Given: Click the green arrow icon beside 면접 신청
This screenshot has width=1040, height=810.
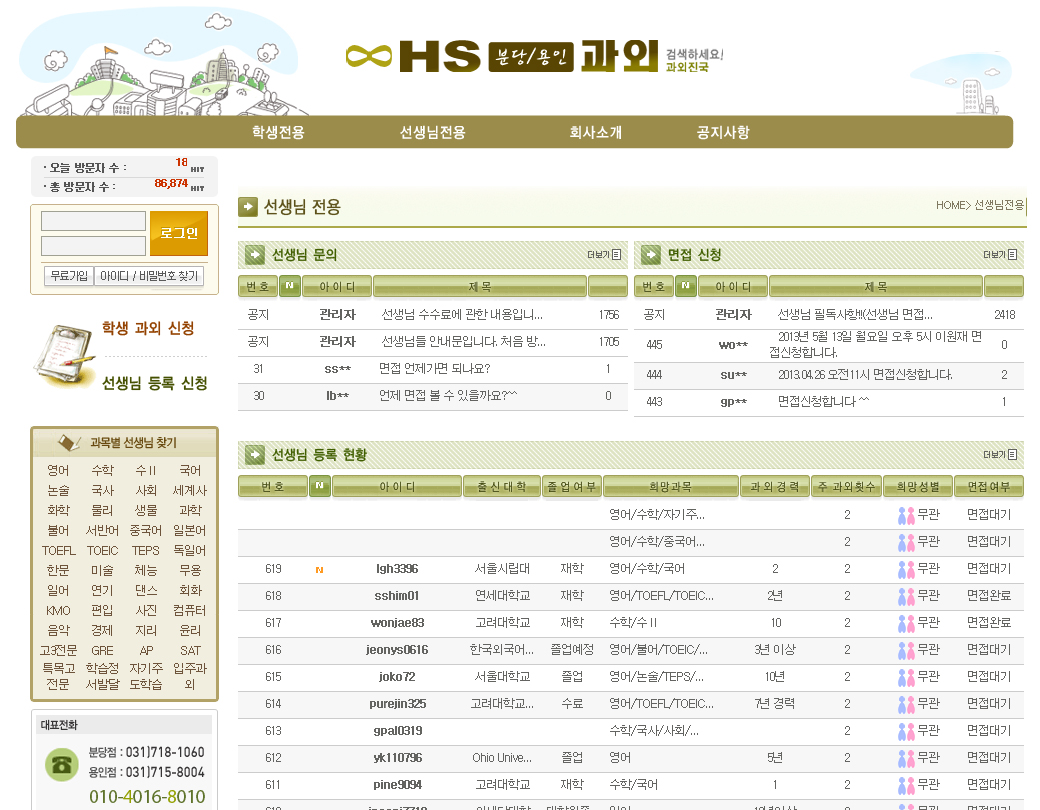Looking at the screenshot, I should [651, 255].
